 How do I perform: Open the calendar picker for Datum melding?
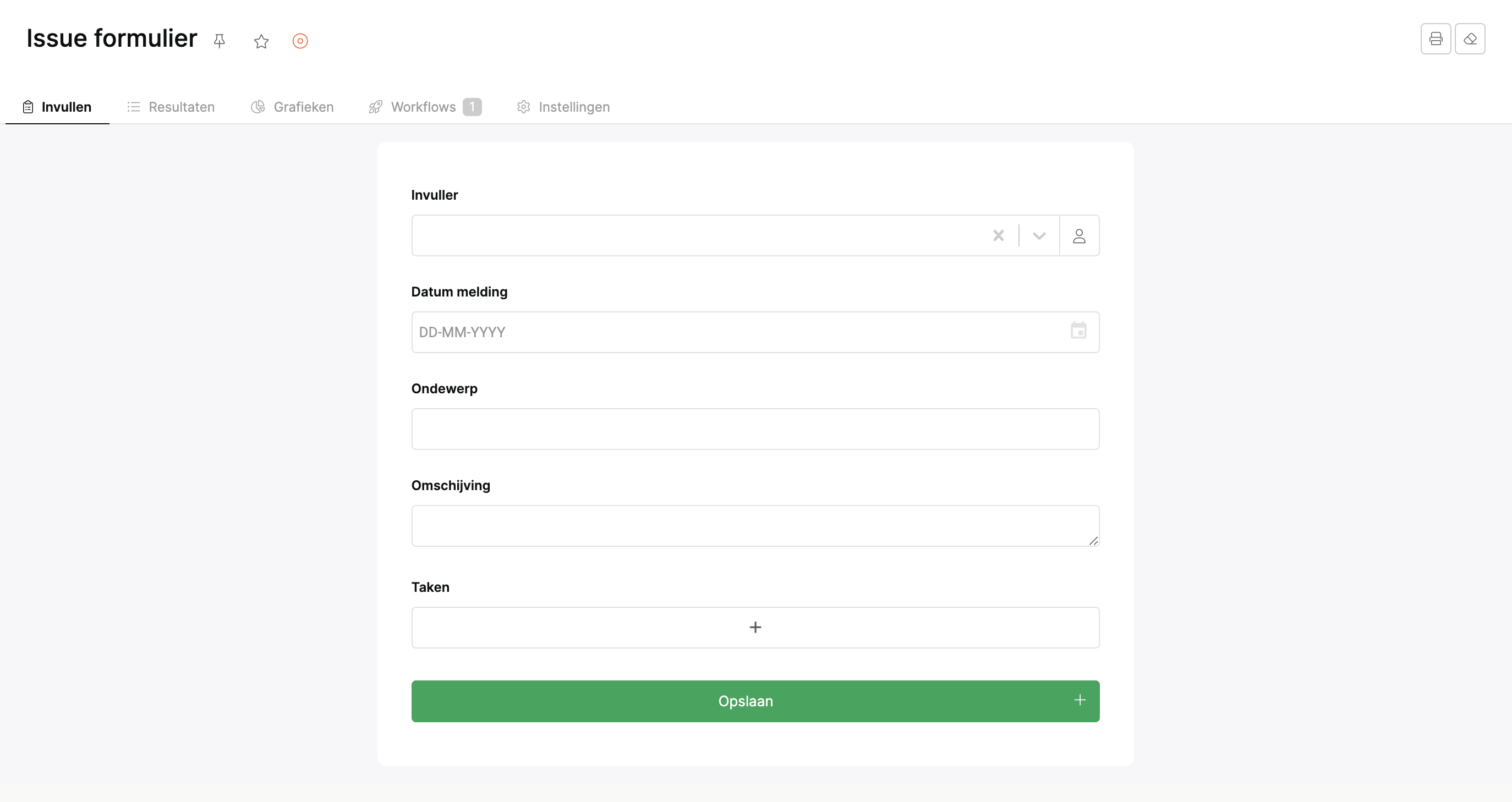pyautogui.click(x=1078, y=331)
